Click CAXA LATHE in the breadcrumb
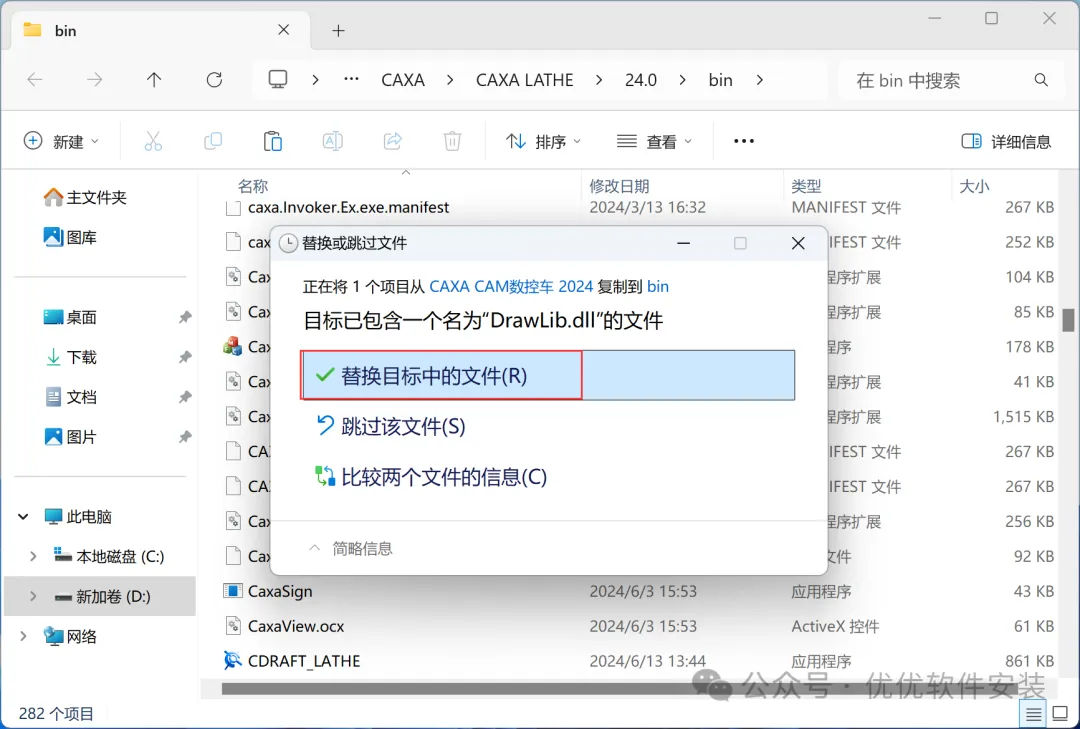The width and height of the screenshot is (1080, 729). tap(525, 80)
